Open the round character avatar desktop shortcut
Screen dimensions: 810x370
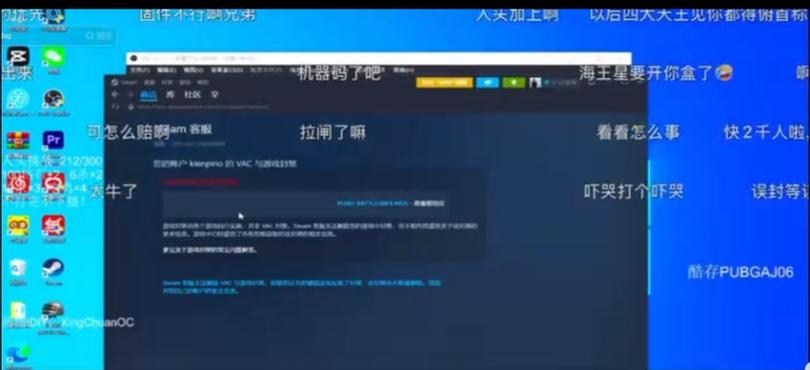(x=53, y=99)
